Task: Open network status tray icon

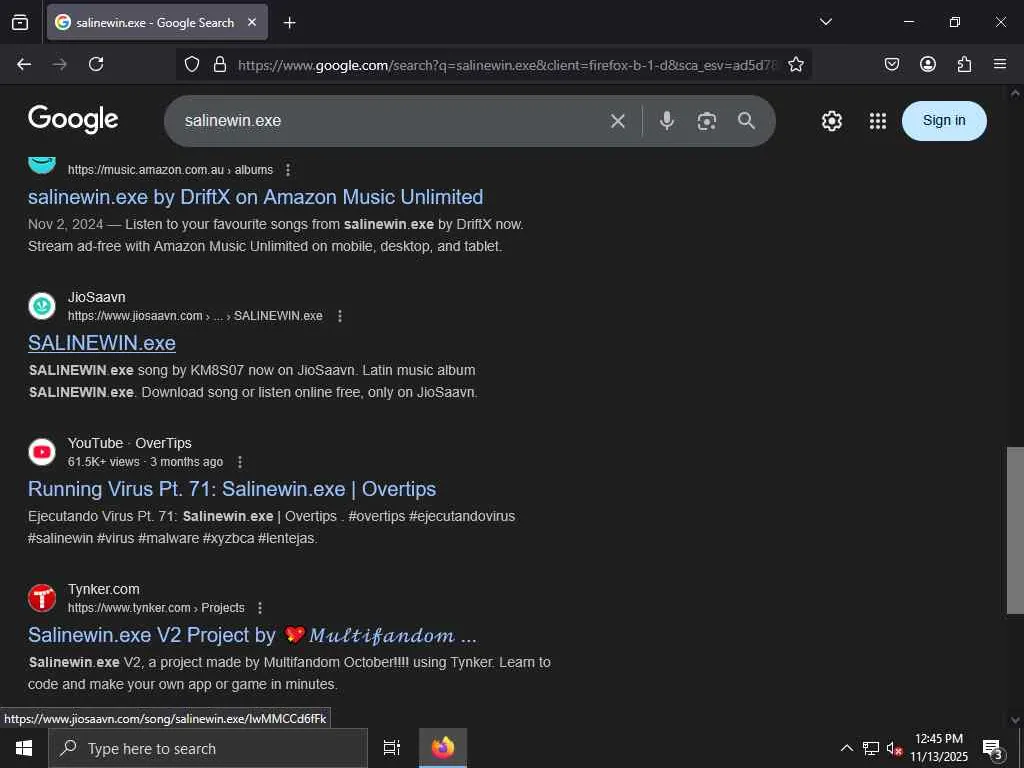Action: [x=871, y=748]
